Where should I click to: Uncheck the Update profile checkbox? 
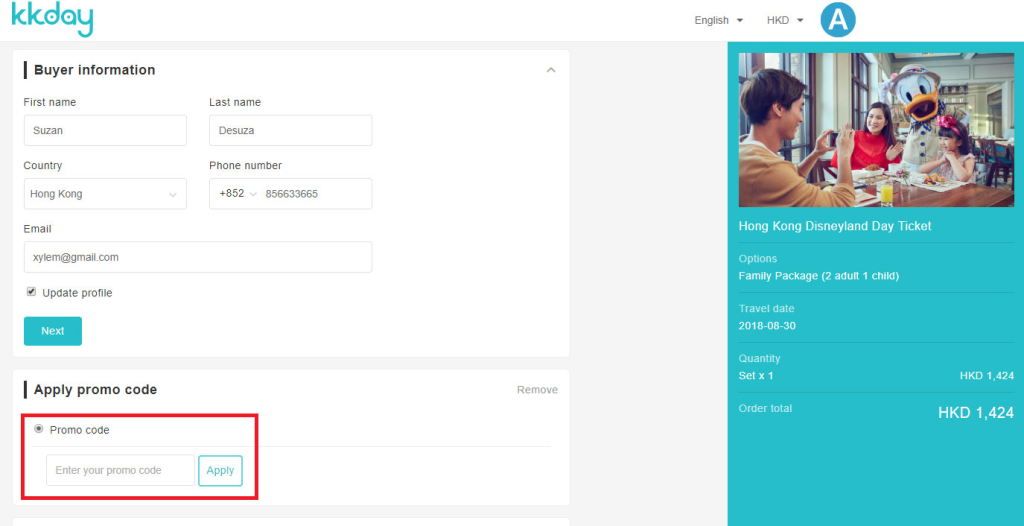(x=31, y=292)
